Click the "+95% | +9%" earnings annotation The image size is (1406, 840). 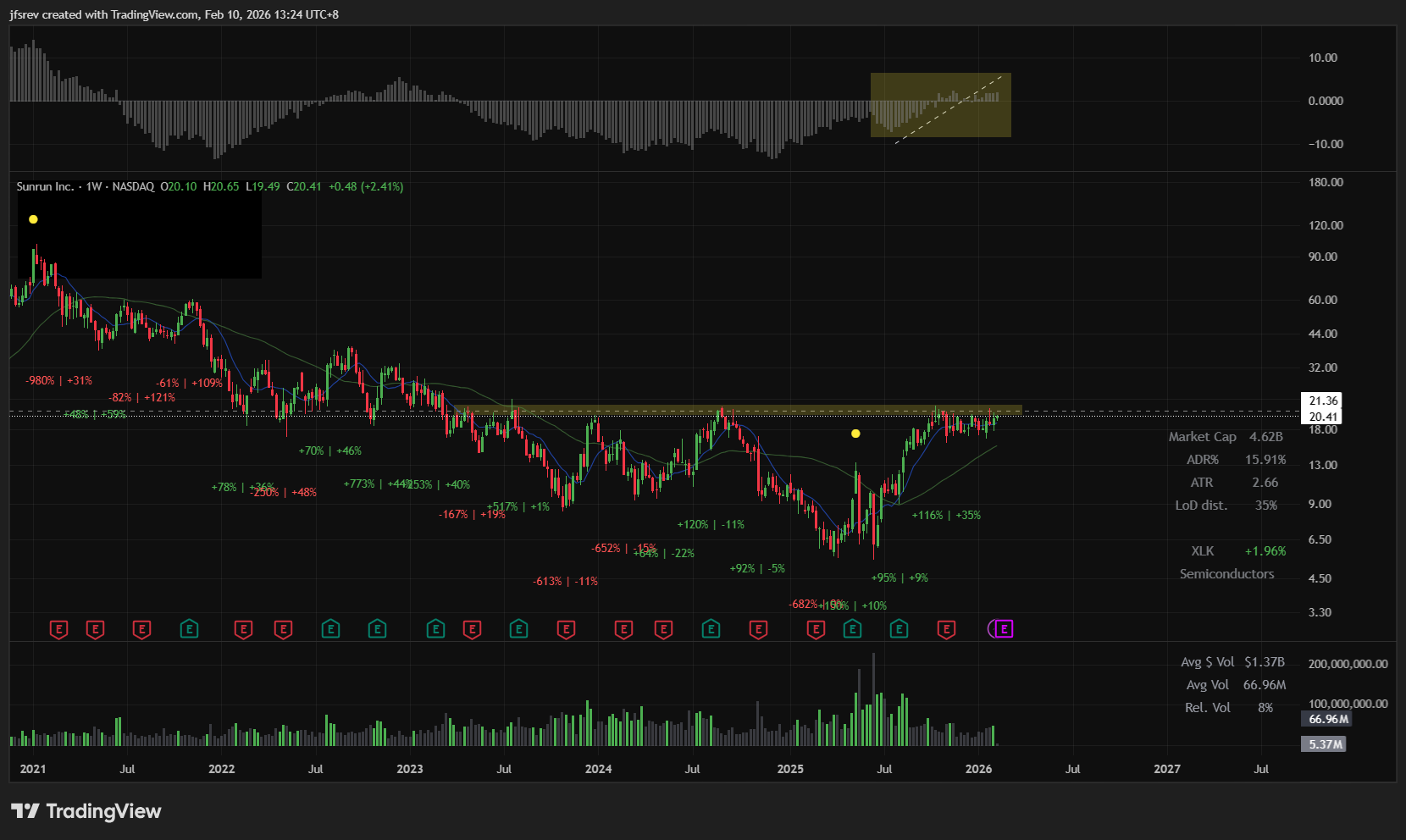pyautogui.click(x=900, y=578)
